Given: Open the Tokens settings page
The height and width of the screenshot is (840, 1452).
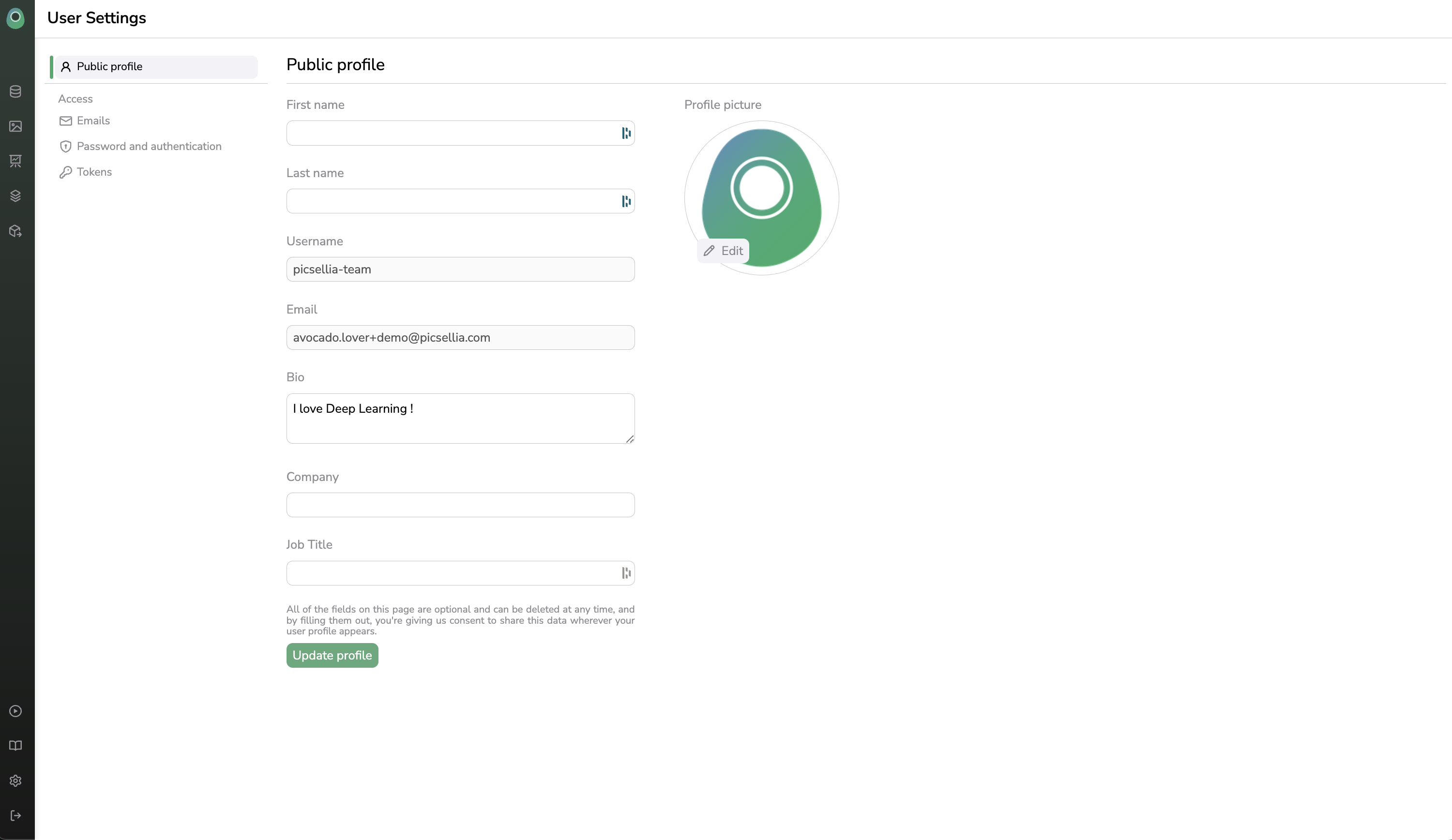Looking at the screenshot, I should click(x=94, y=172).
